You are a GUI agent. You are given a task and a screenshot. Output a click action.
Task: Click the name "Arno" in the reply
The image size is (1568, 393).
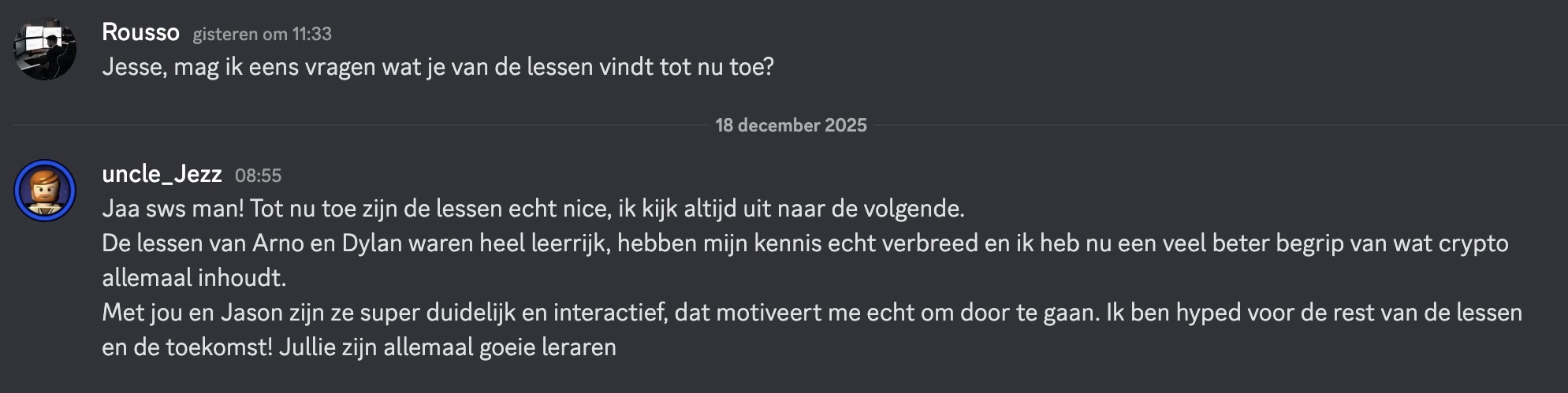point(278,243)
